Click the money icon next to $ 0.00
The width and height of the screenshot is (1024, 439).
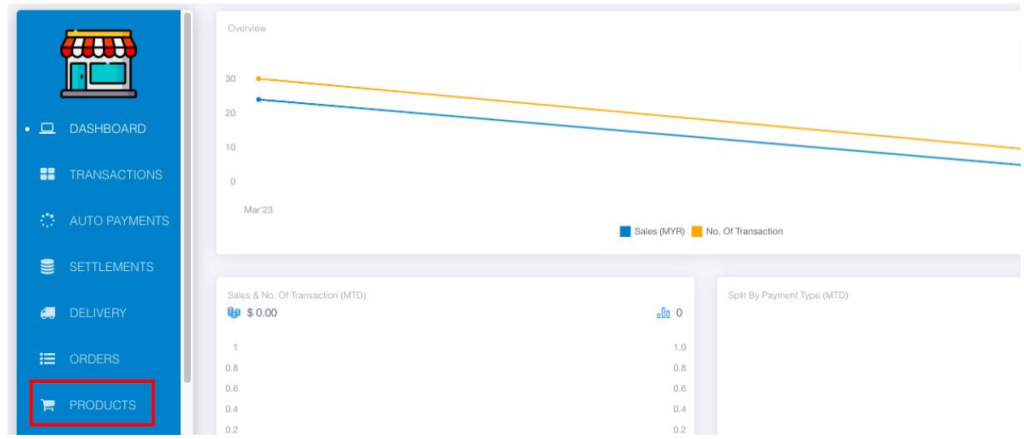coord(234,313)
